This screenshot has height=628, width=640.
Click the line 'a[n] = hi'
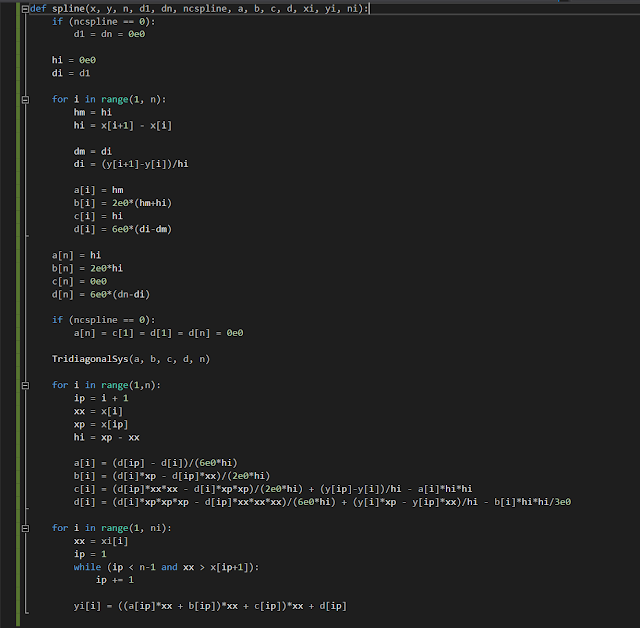[76, 255]
